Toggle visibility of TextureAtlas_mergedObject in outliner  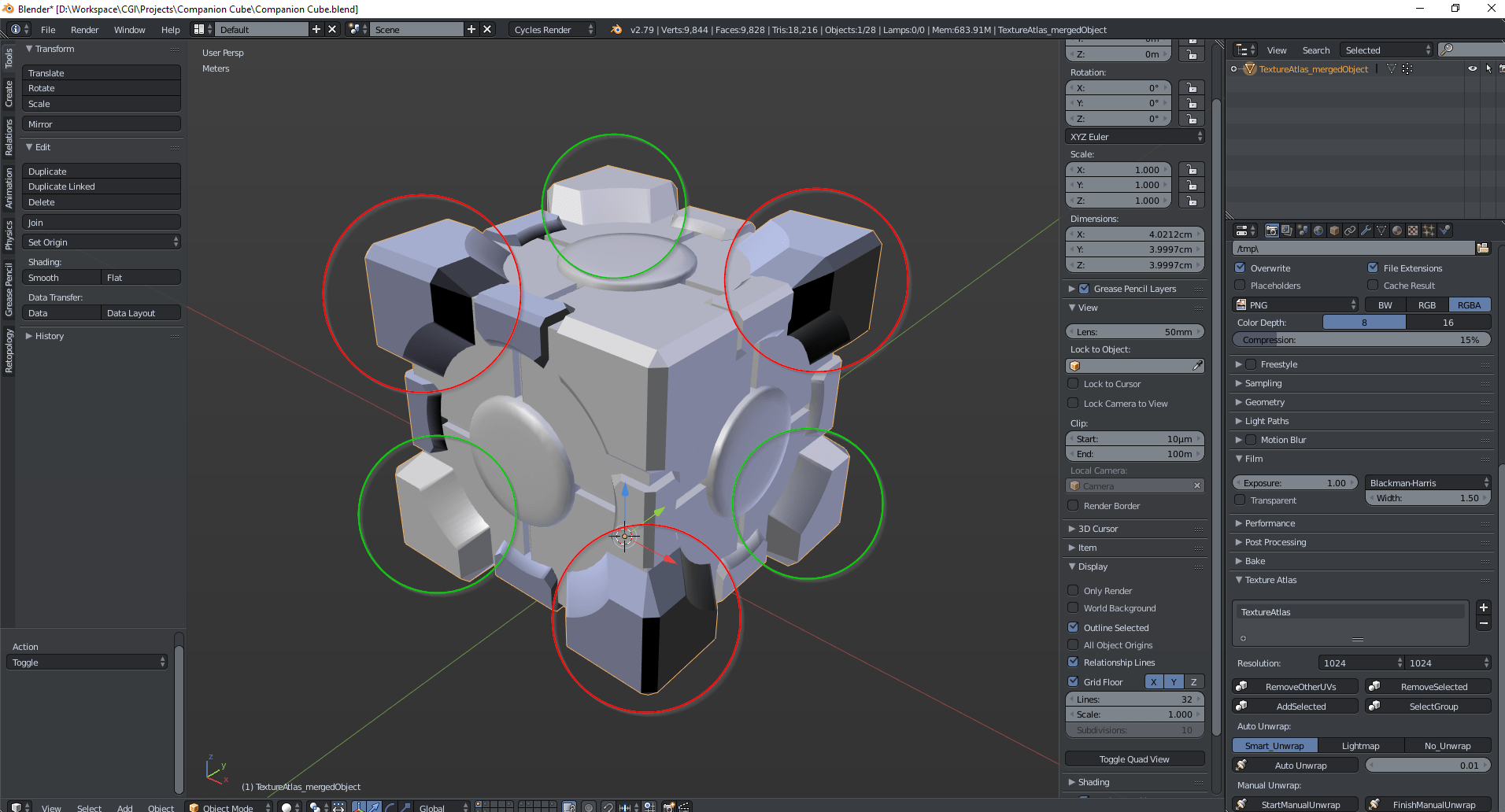point(1472,68)
